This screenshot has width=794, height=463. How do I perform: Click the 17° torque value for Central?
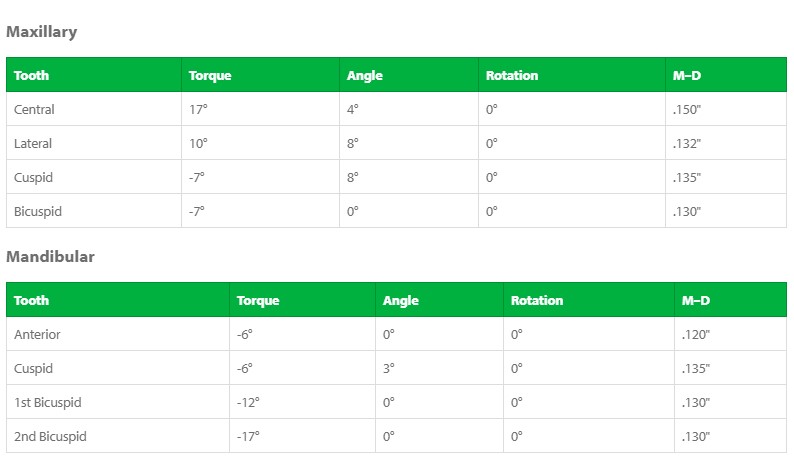[x=198, y=110]
